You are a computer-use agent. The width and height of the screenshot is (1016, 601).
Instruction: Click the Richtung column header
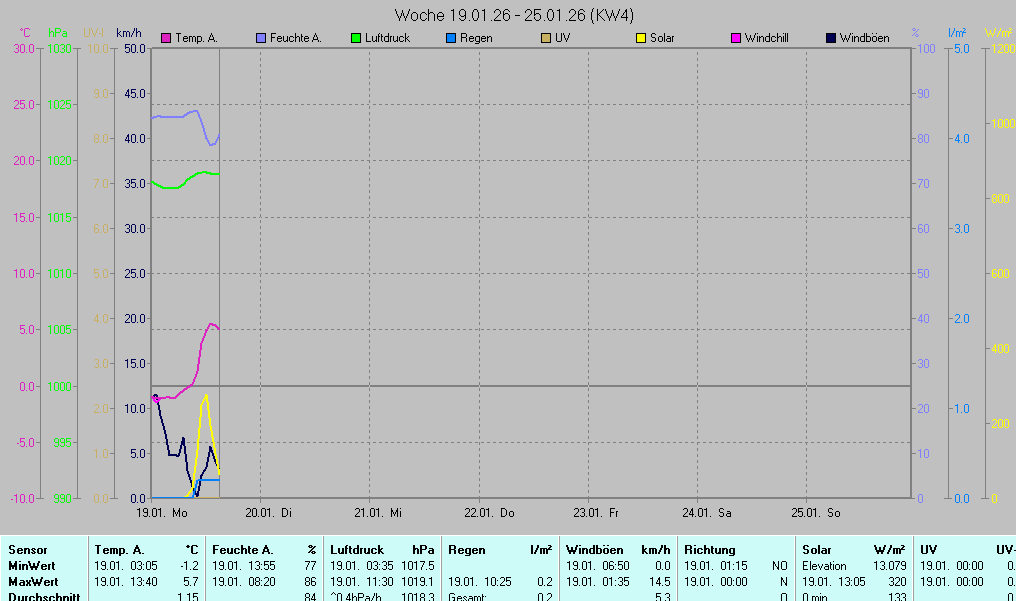pos(710,550)
